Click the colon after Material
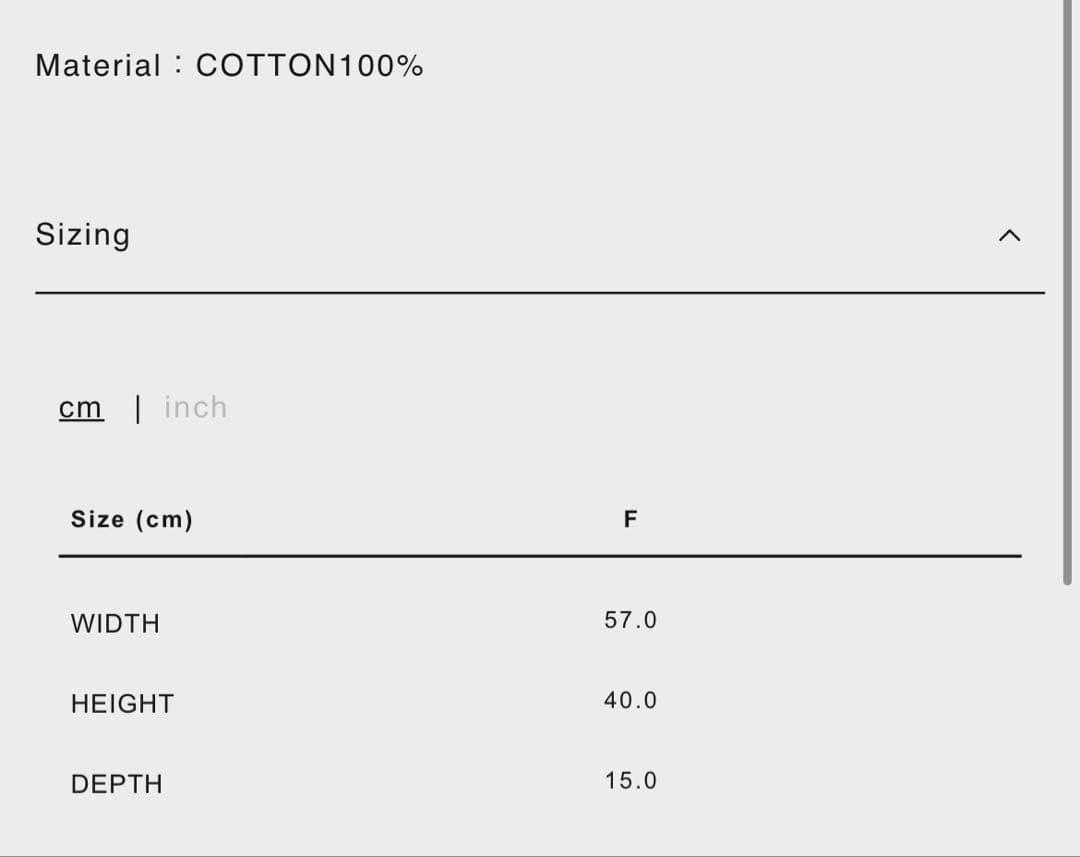The height and width of the screenshot is (857, 1080). tap(177, 66)
